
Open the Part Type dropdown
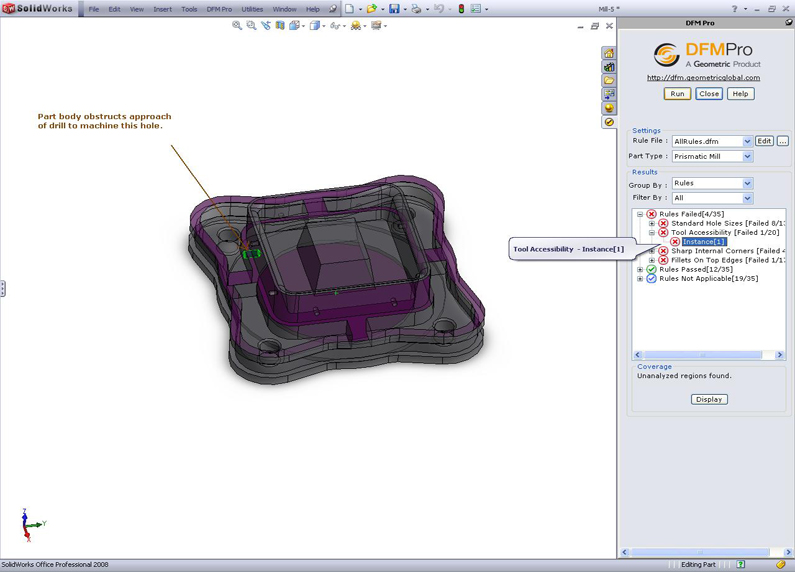748,157
